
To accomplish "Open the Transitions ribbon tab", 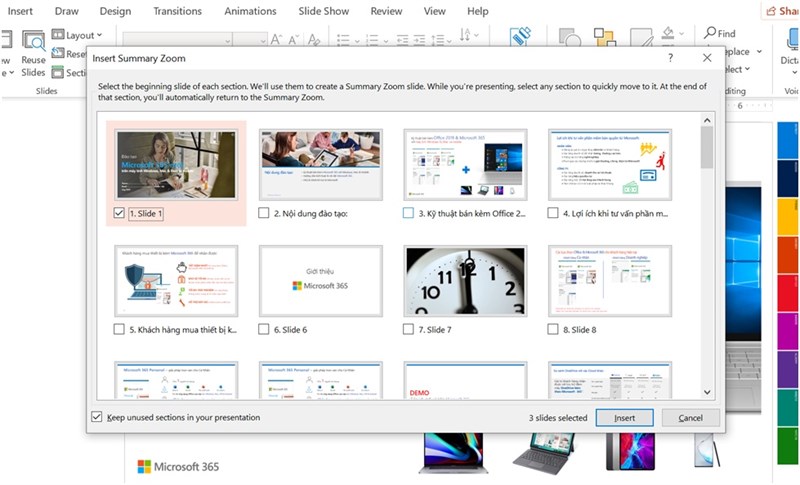I will click(x=178, y=11).
